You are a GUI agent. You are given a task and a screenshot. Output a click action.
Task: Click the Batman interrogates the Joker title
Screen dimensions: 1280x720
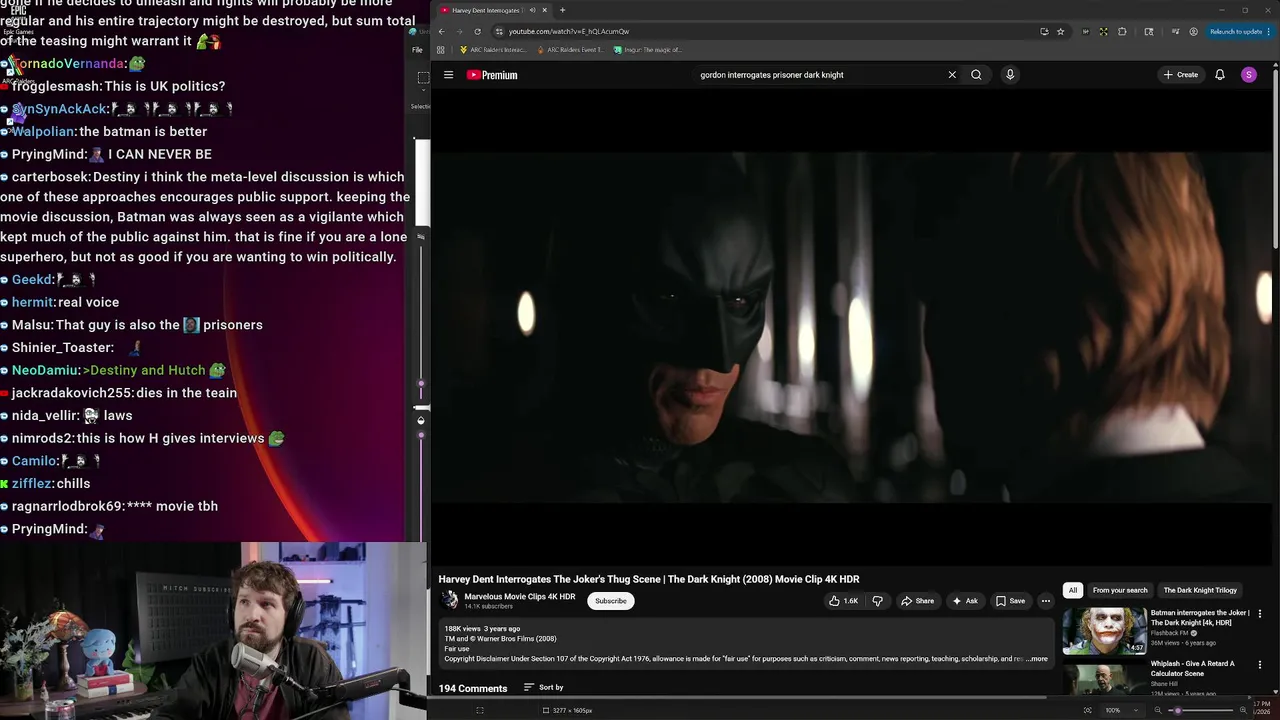1200,618
